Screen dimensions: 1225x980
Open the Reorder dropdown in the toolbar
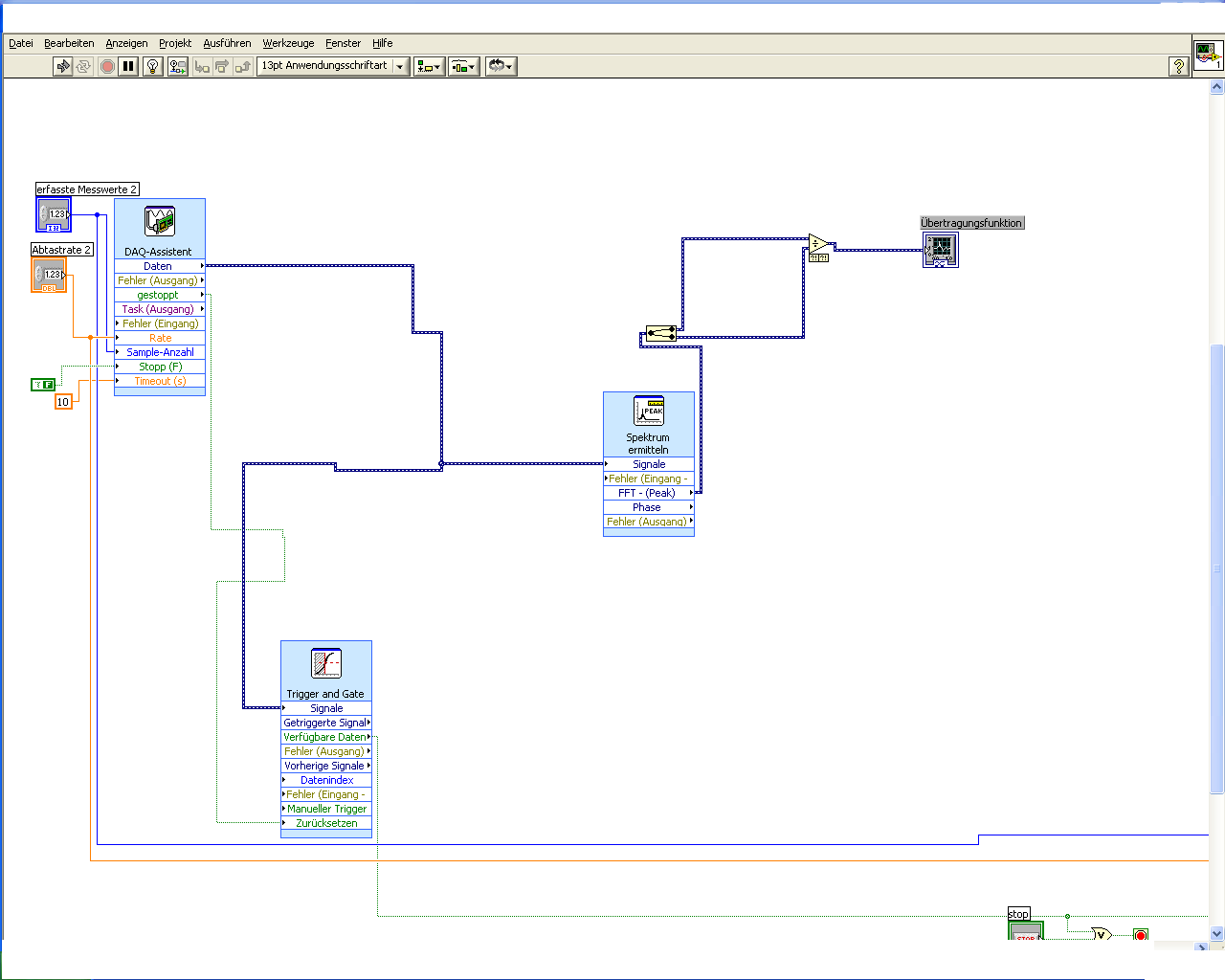(501, 66)
